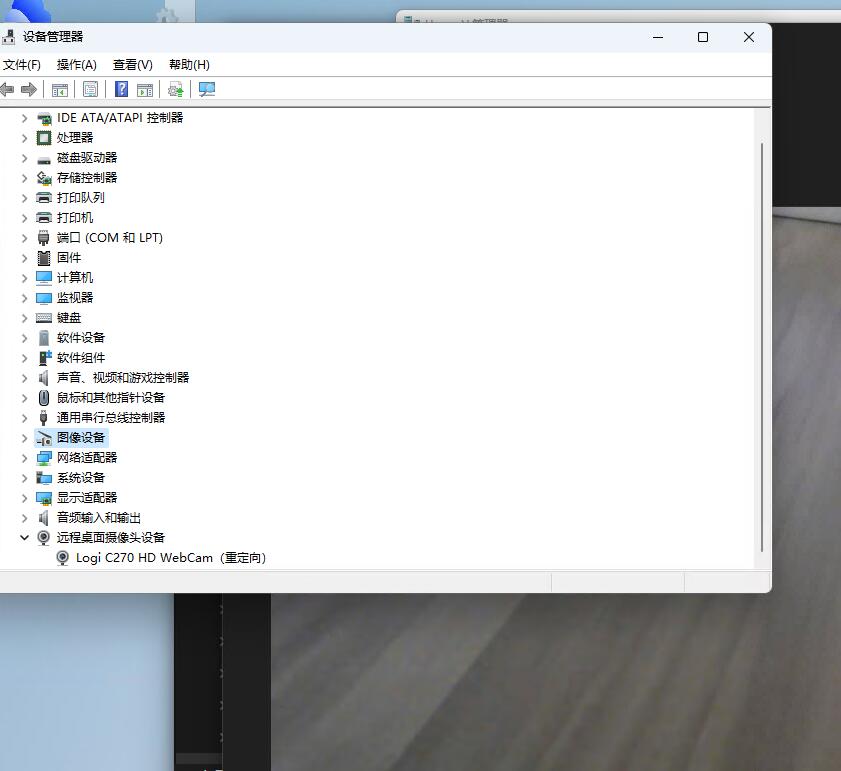Click the Scan for hardware changes monitor icon
Viewport: 841px width, 771px height.
coord(207,90)
